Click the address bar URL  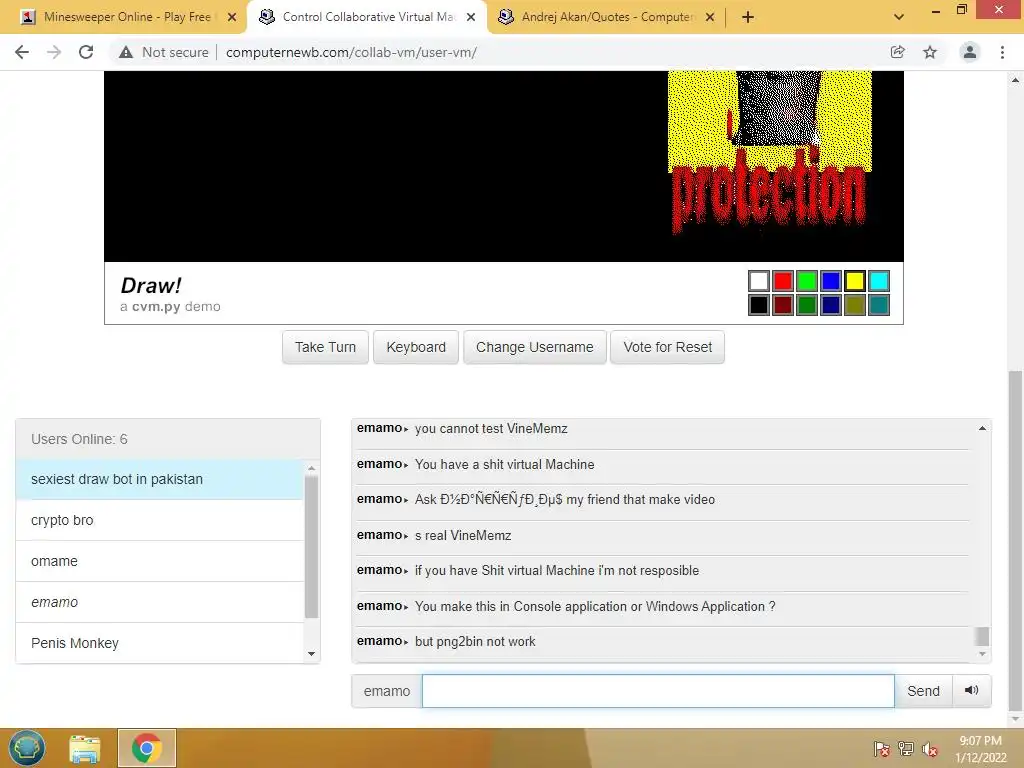coord(351,52)
